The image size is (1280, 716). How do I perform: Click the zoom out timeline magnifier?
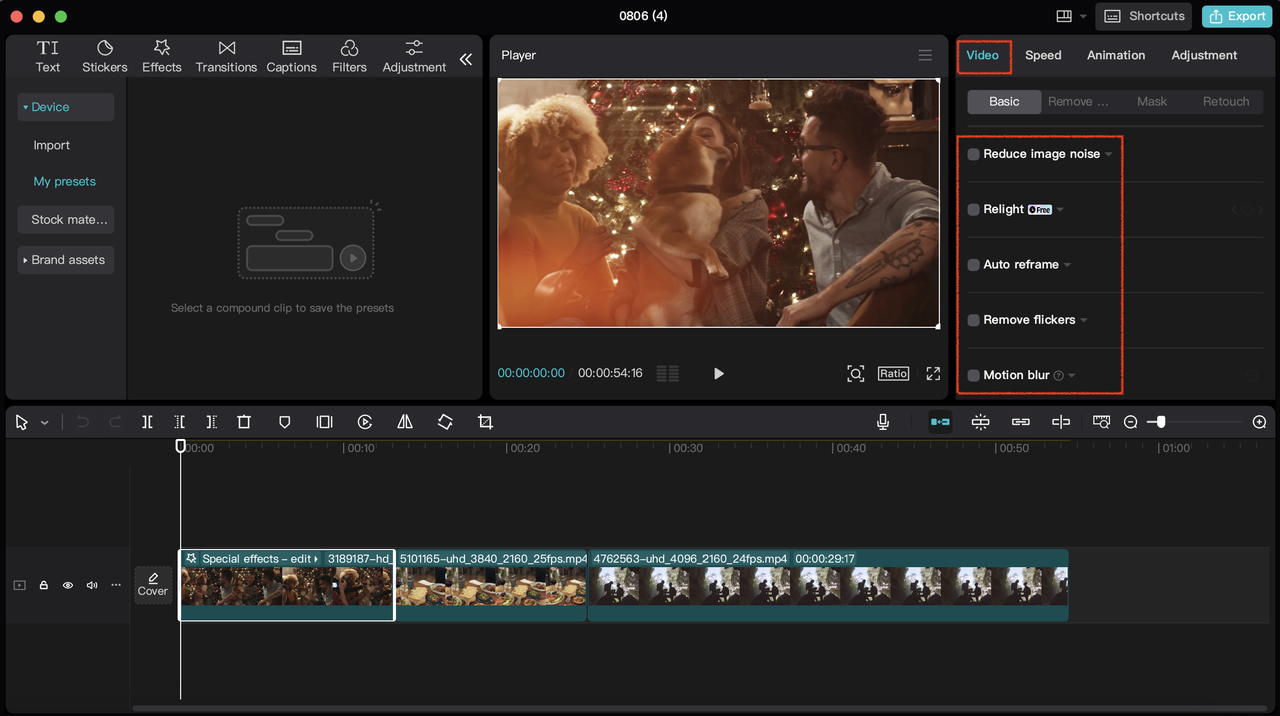(x=1131, y=422)
